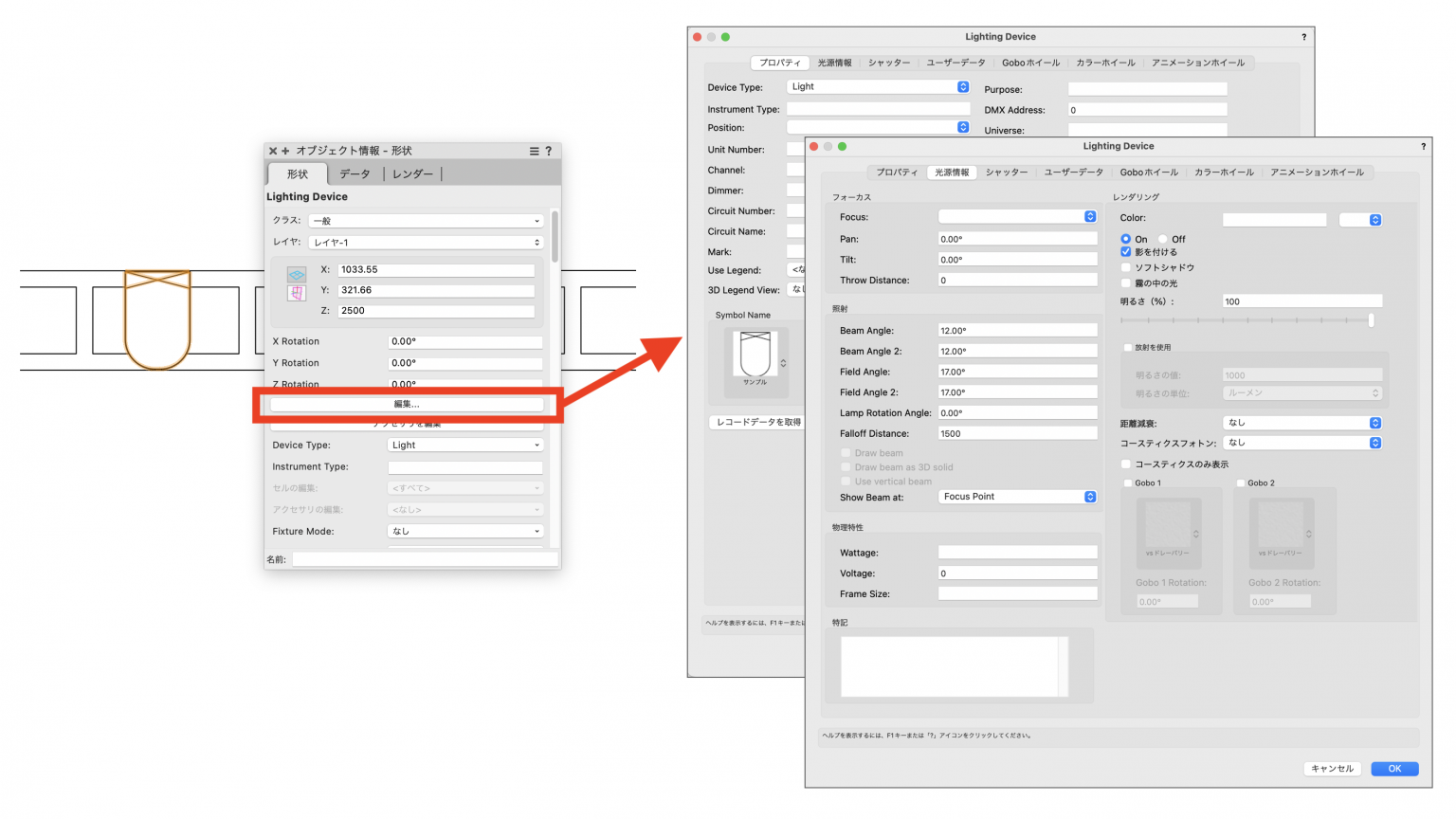
Task: Switch to the シャッター tab in Lighting Device
Action: click(x=1007, y=173)
